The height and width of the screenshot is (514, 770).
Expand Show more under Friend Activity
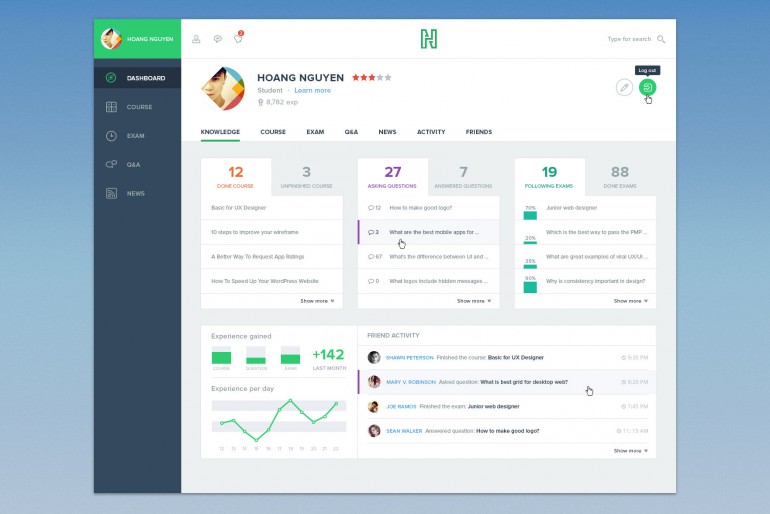coord(630,451)
